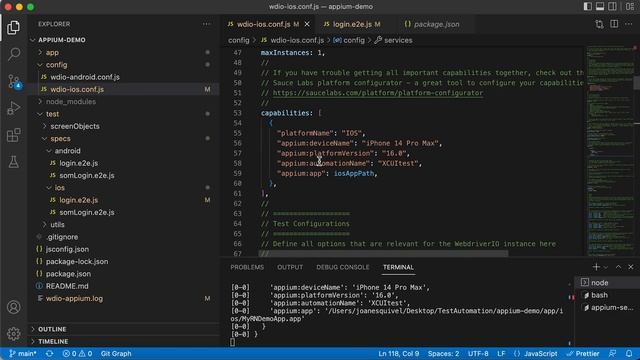Viewport: 640px width, 360px height.
Task: Toggle bottom panel layout icon
Action: pyautogui.click(x=600, y=7)
